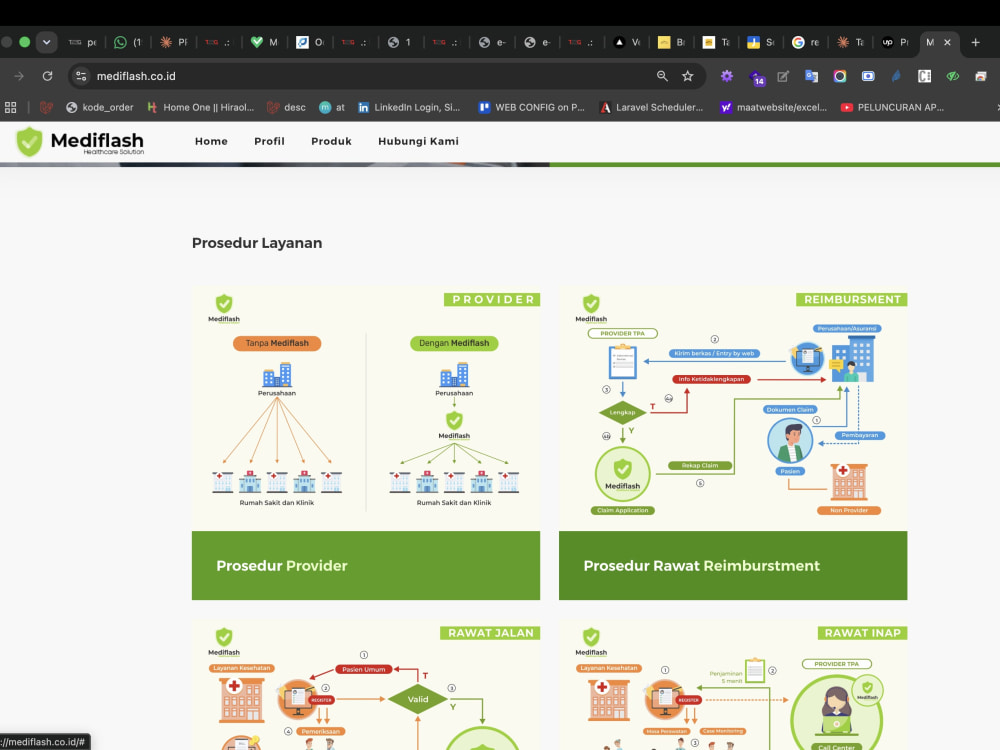Image resolution: width=1000 pixels, height=750 pixels.
Task: Open the REIMBURSMENT diagram thumbnail
Action: [x=733, y=409]
